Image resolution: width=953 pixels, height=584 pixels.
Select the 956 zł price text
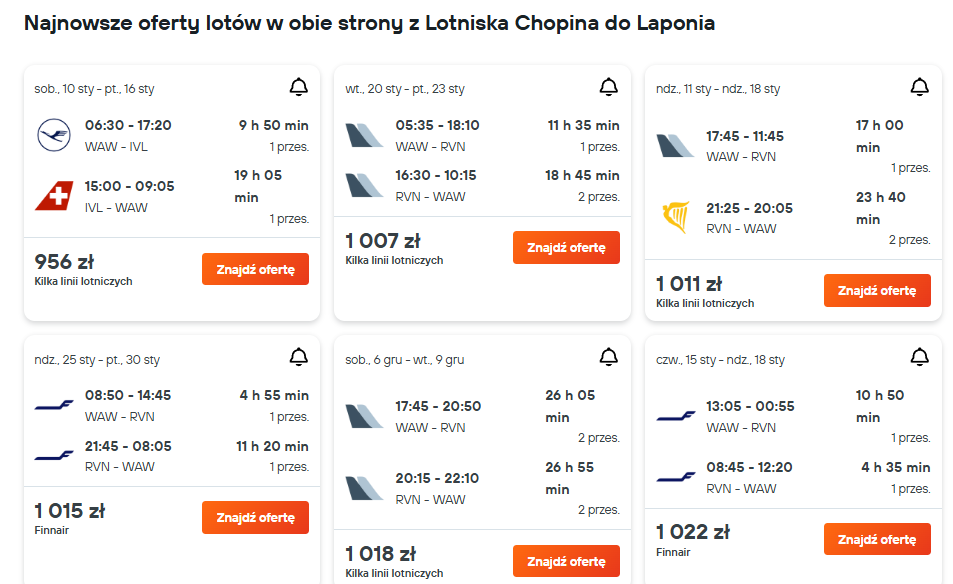[65, 262]
